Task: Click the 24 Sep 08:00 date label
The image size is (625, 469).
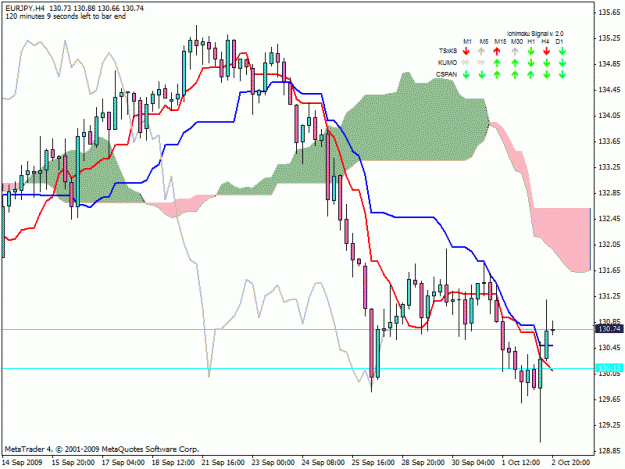Action: click(323, 463)
